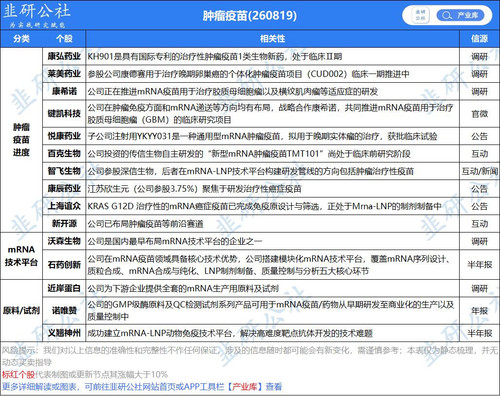The height and width of the screenshot is (396, 500).
Task: Click 半年报 source in 义翘神州 row
Action: tap(479, 333)
